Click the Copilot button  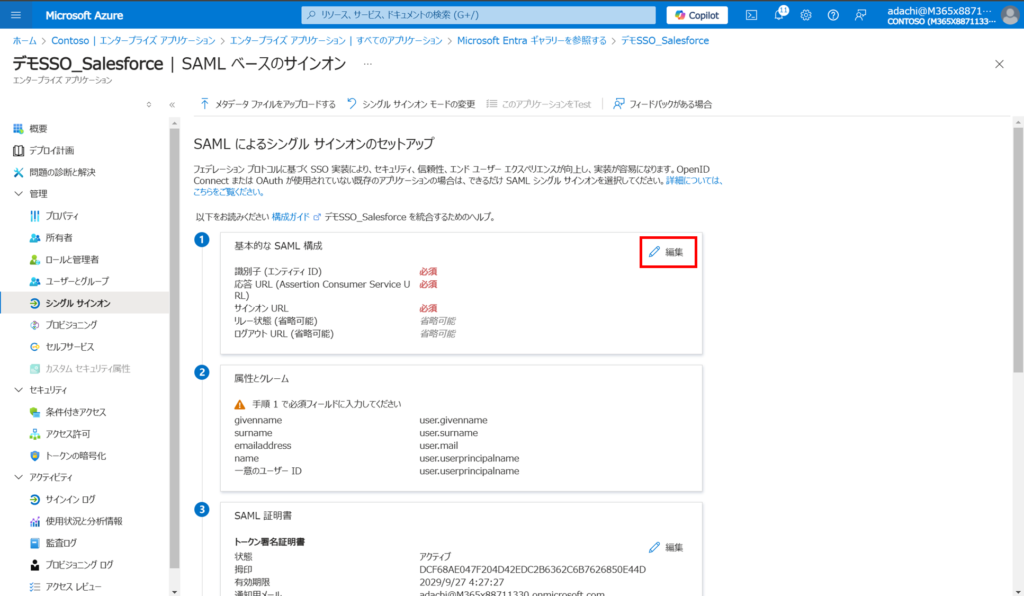point(697,15)
